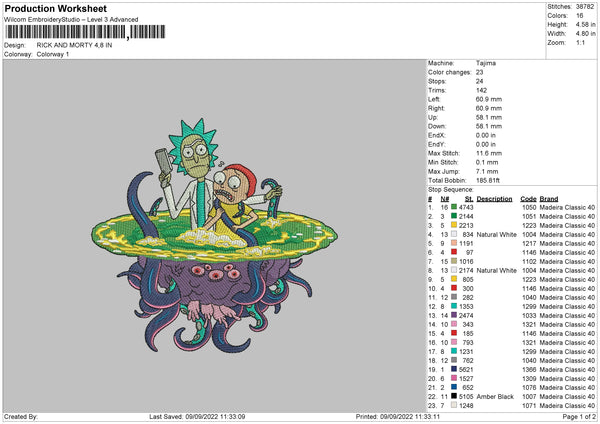Select the khaki swatch beside stitch count 1016
The image size is (600, 424).
[454, 261]
